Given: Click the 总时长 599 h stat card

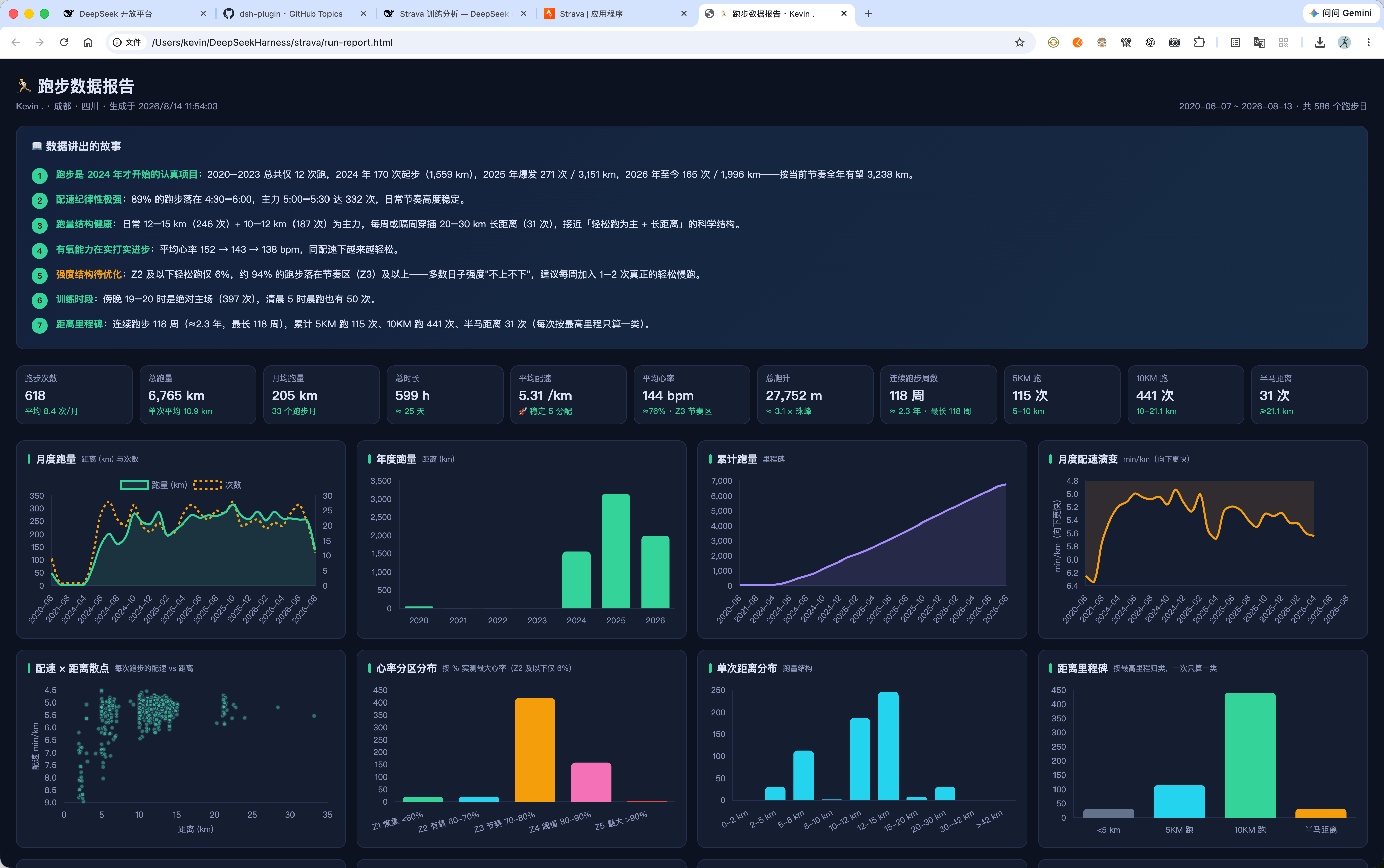Looking at the screenshot, I should coord(445,395).
